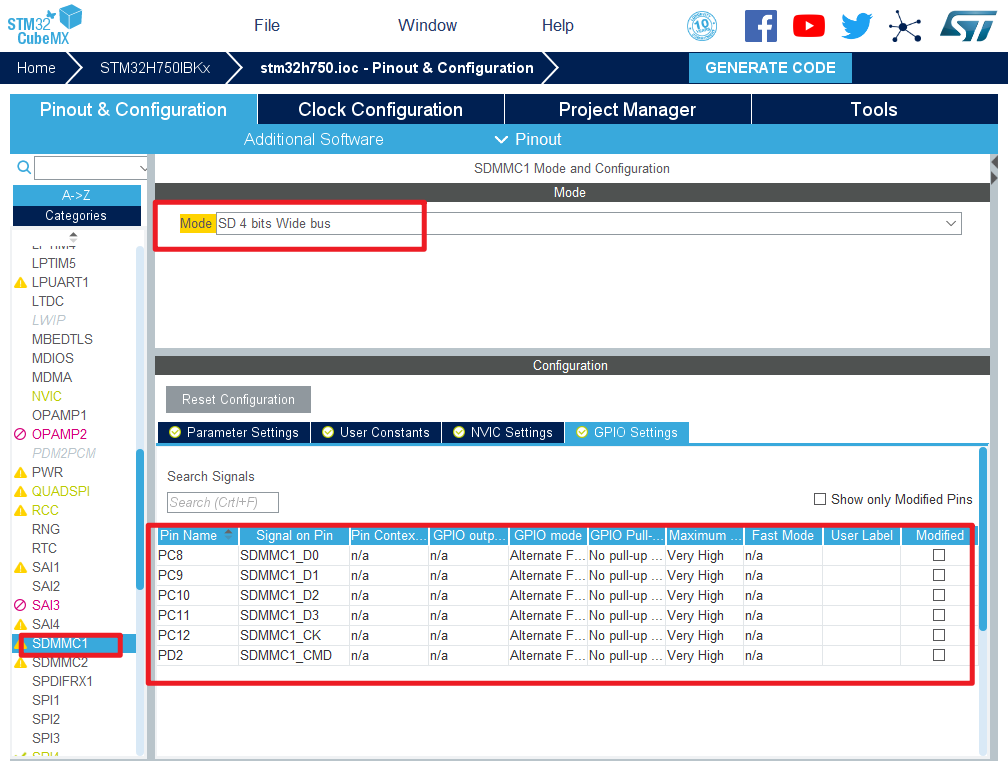Open the Twitter bird icon
Screen dimensions: 1008x771
(x=856, y=26)
